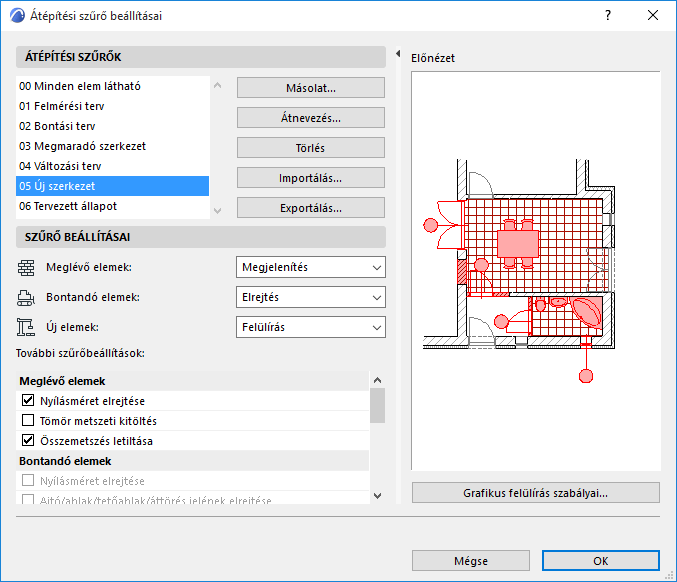This screenshot has height=582, width=677.
Task: Click the new elements icon
Action: point(26,327)
